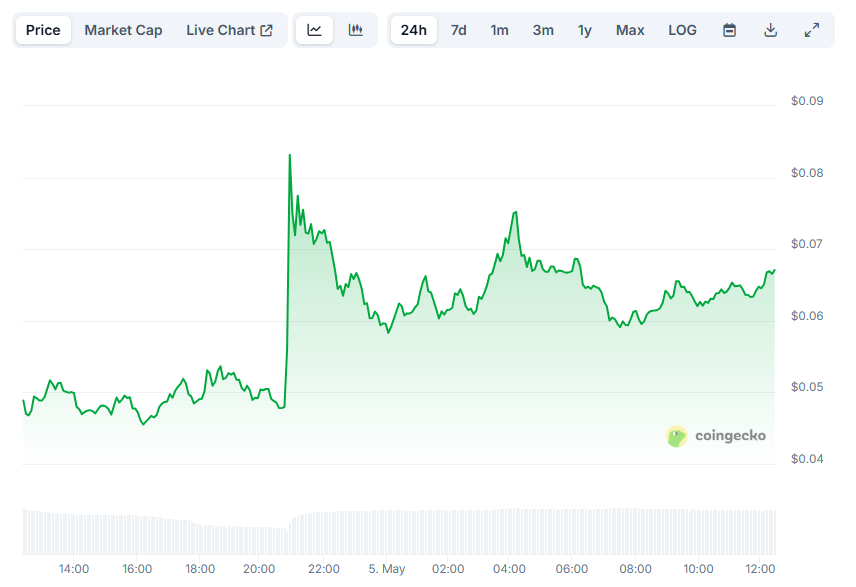856x587 pixels.
Task: Click the chart peak near 04:00
Action: pos(515,212)
